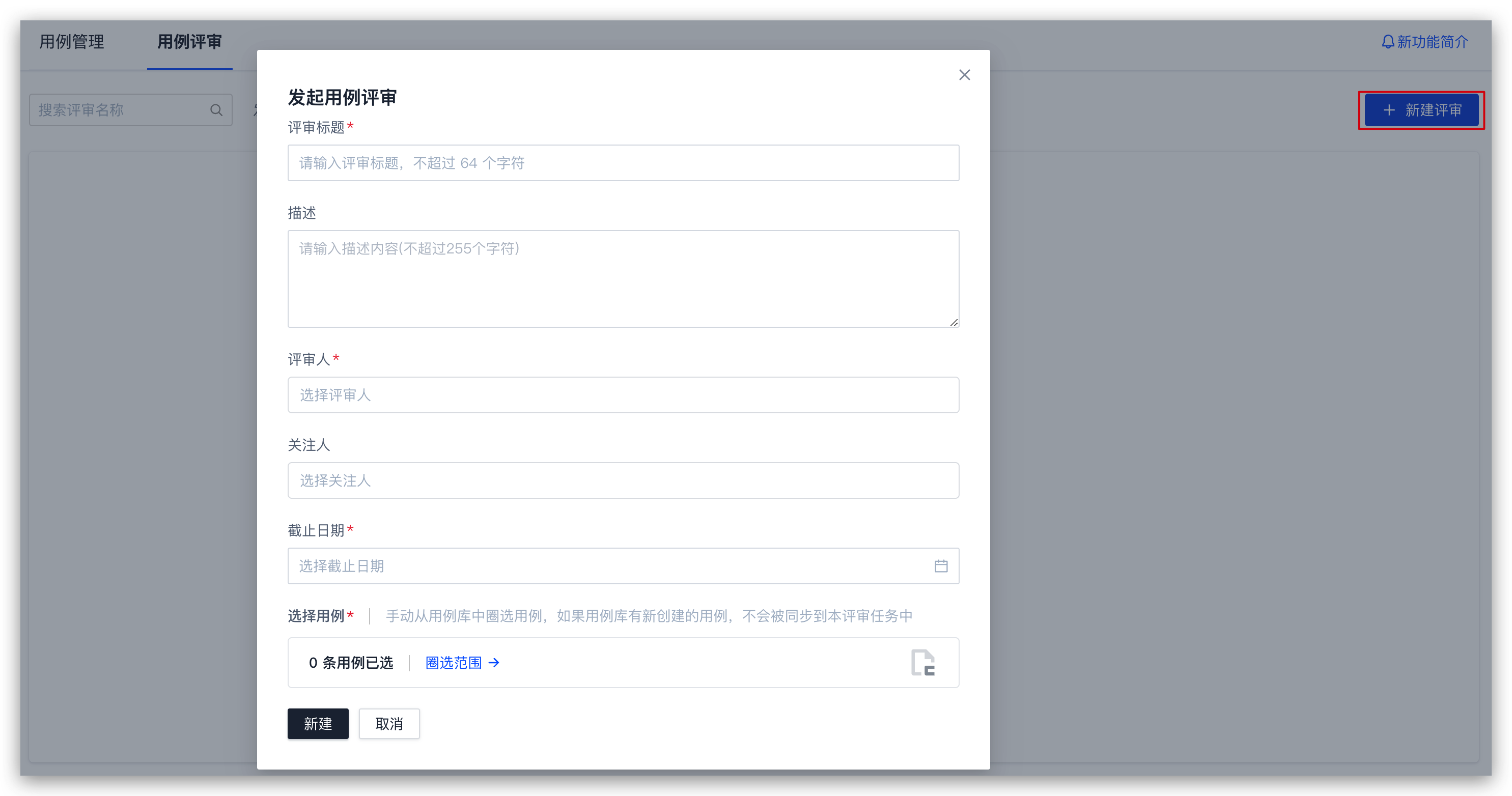Click the 描述 resize handle corner

(954, 322)
